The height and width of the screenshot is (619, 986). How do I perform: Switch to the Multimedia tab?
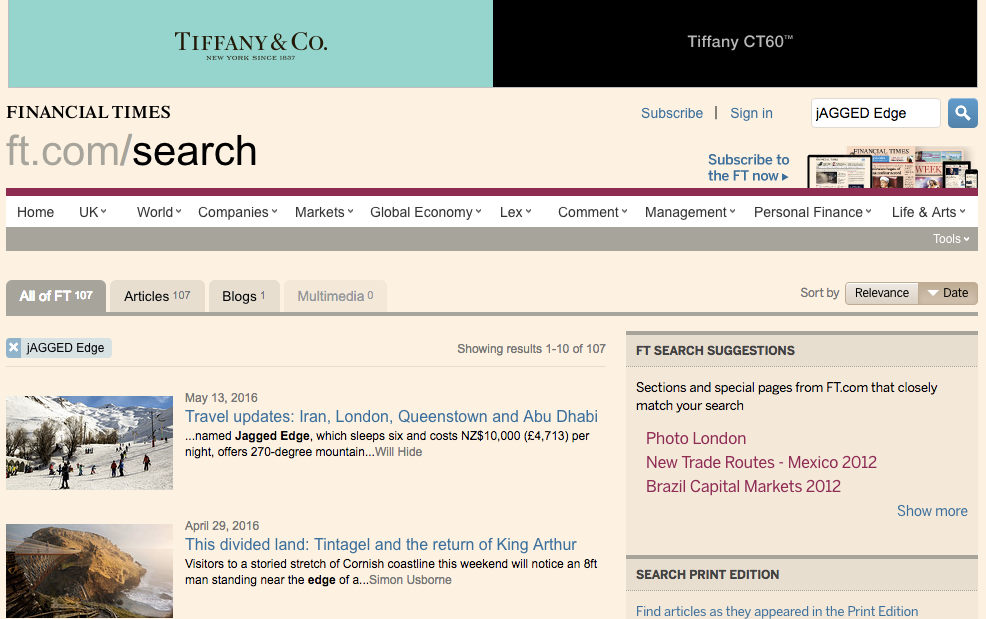[x=335, y=296]
